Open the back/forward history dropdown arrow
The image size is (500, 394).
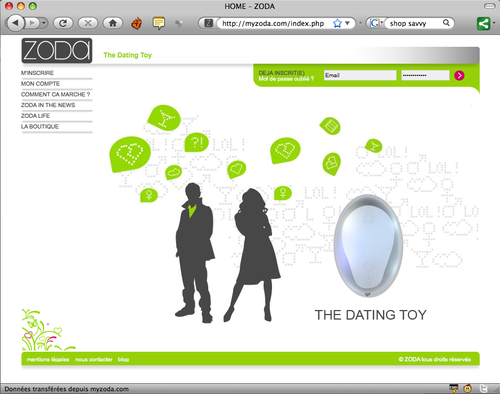click(44, 23)
